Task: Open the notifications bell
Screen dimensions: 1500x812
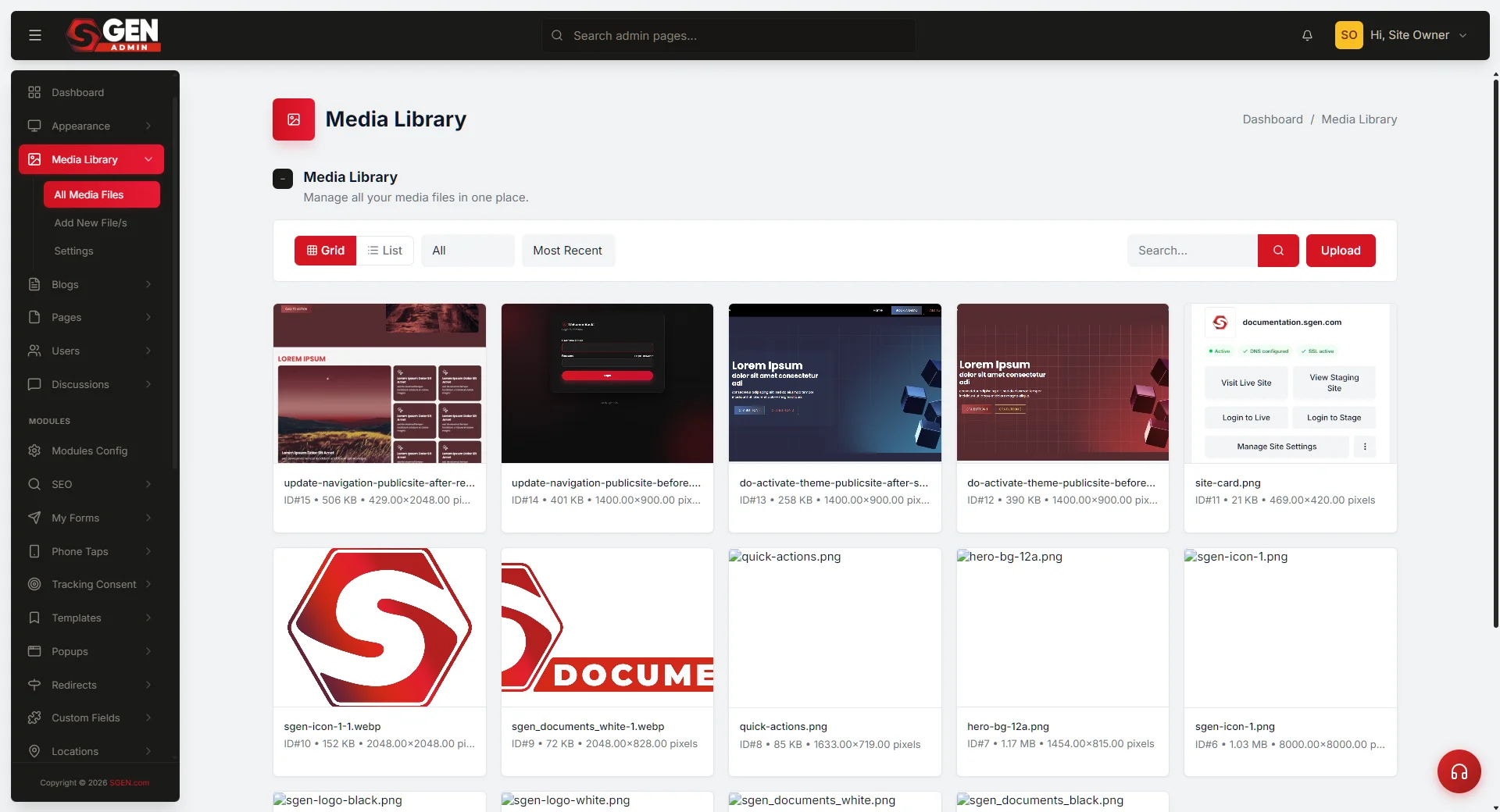Action: (1307, 35)
